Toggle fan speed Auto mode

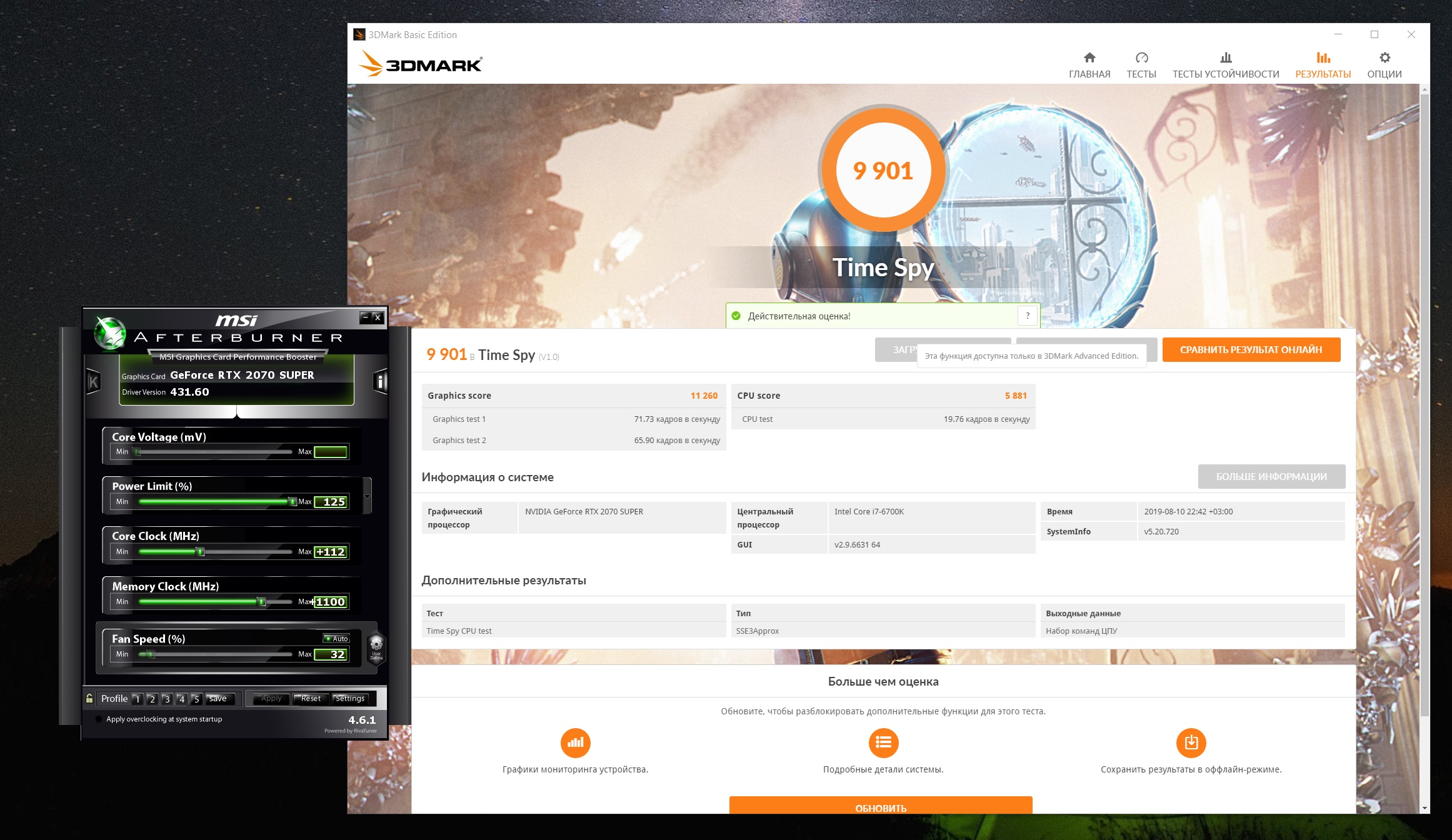337,638
